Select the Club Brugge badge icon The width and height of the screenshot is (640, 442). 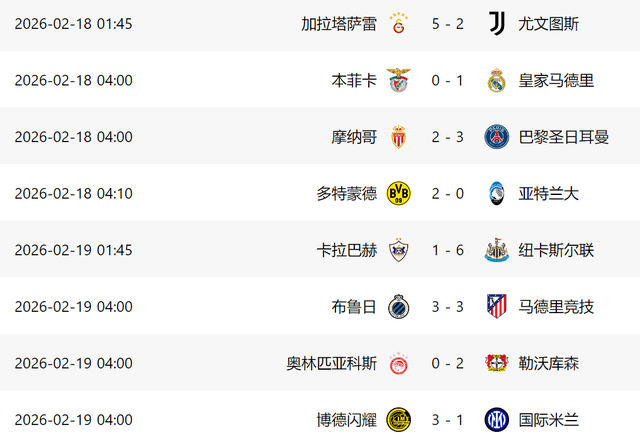pyautogui.click(x=398, y=307)
